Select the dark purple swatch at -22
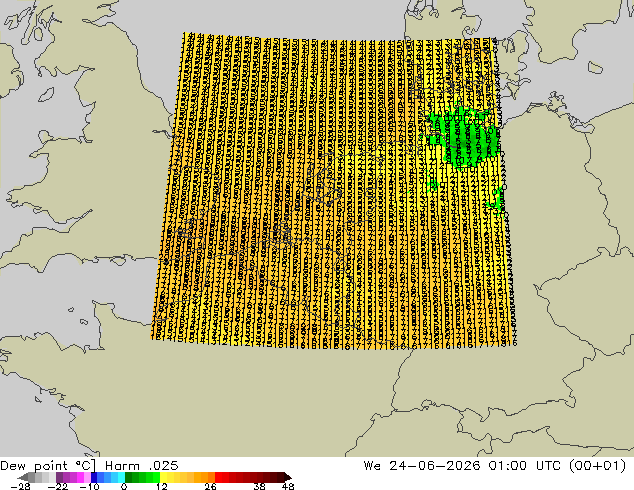 pos(59,477)
